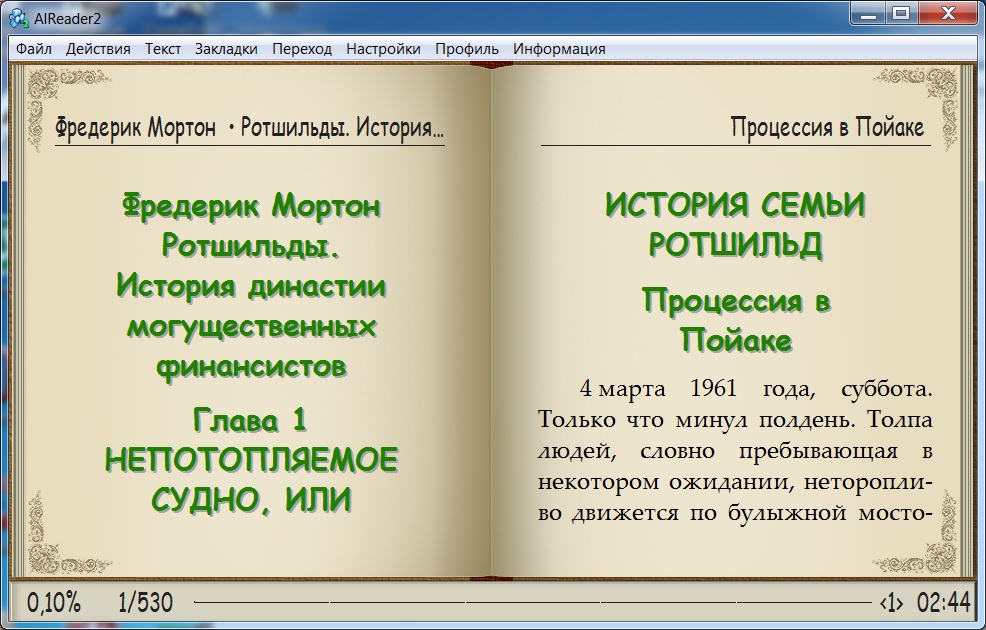Click the paragraph starting 4 марта 1961 года
Screen dimensions: 986x630
click(x=735, y=451)
